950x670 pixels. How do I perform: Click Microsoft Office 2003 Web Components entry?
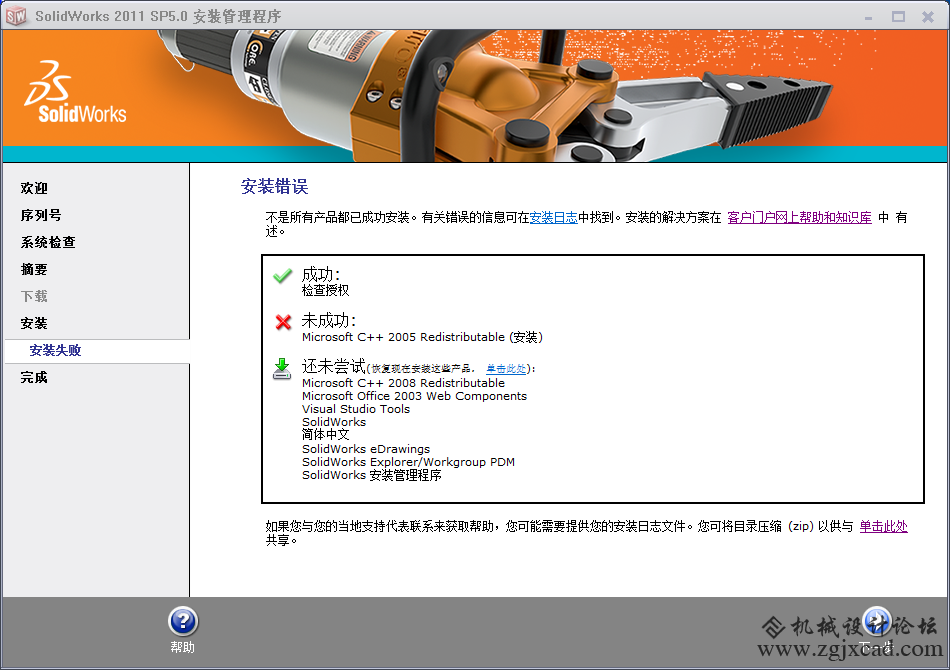[414, 396]
